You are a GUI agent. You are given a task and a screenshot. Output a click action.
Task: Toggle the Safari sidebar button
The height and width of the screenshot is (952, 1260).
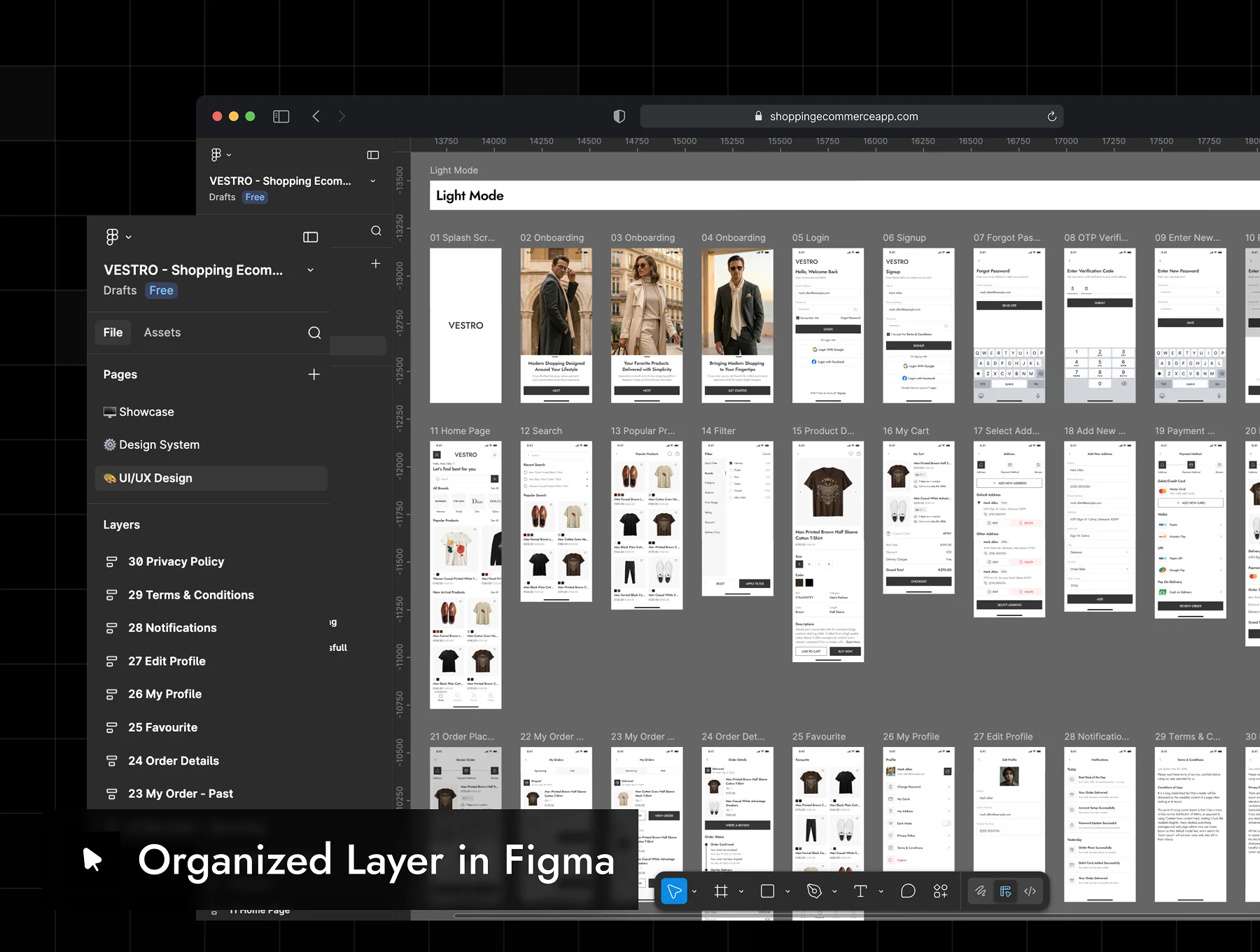coord(281,116)
